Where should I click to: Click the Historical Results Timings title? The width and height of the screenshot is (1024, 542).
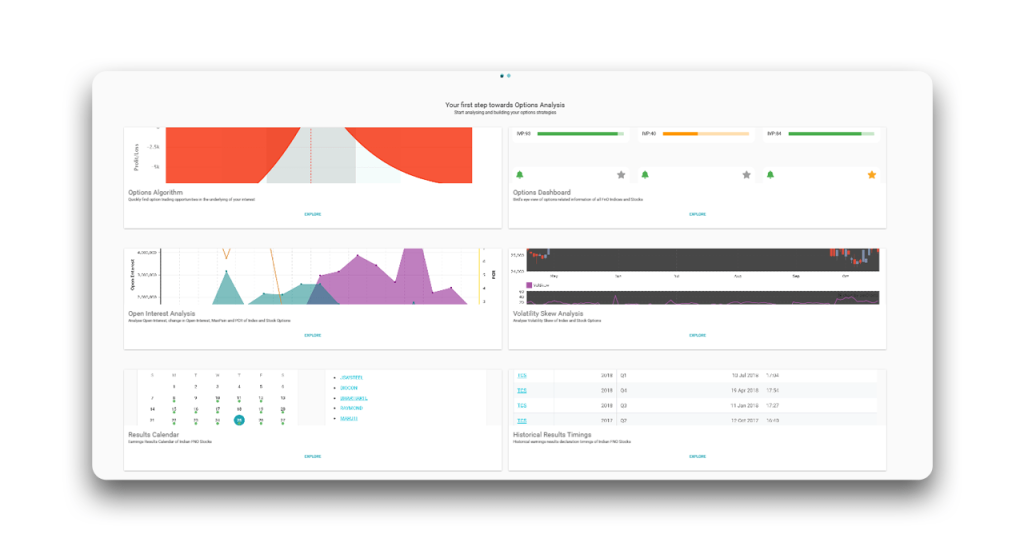tap(552, 434)
